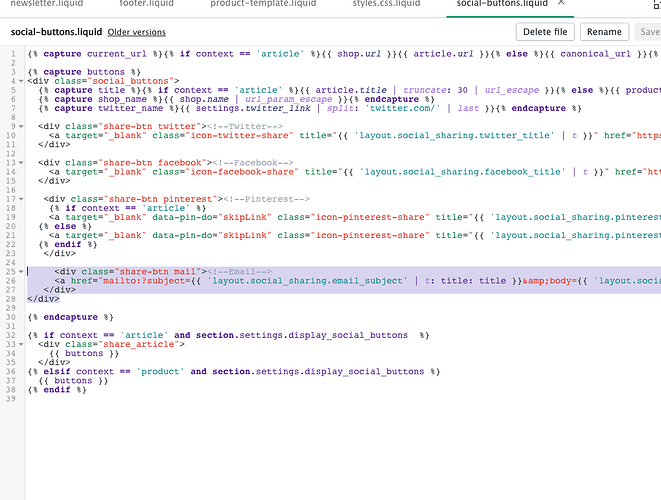
Task: Collapse the code fold at line 4
Action: coord(21,81)
